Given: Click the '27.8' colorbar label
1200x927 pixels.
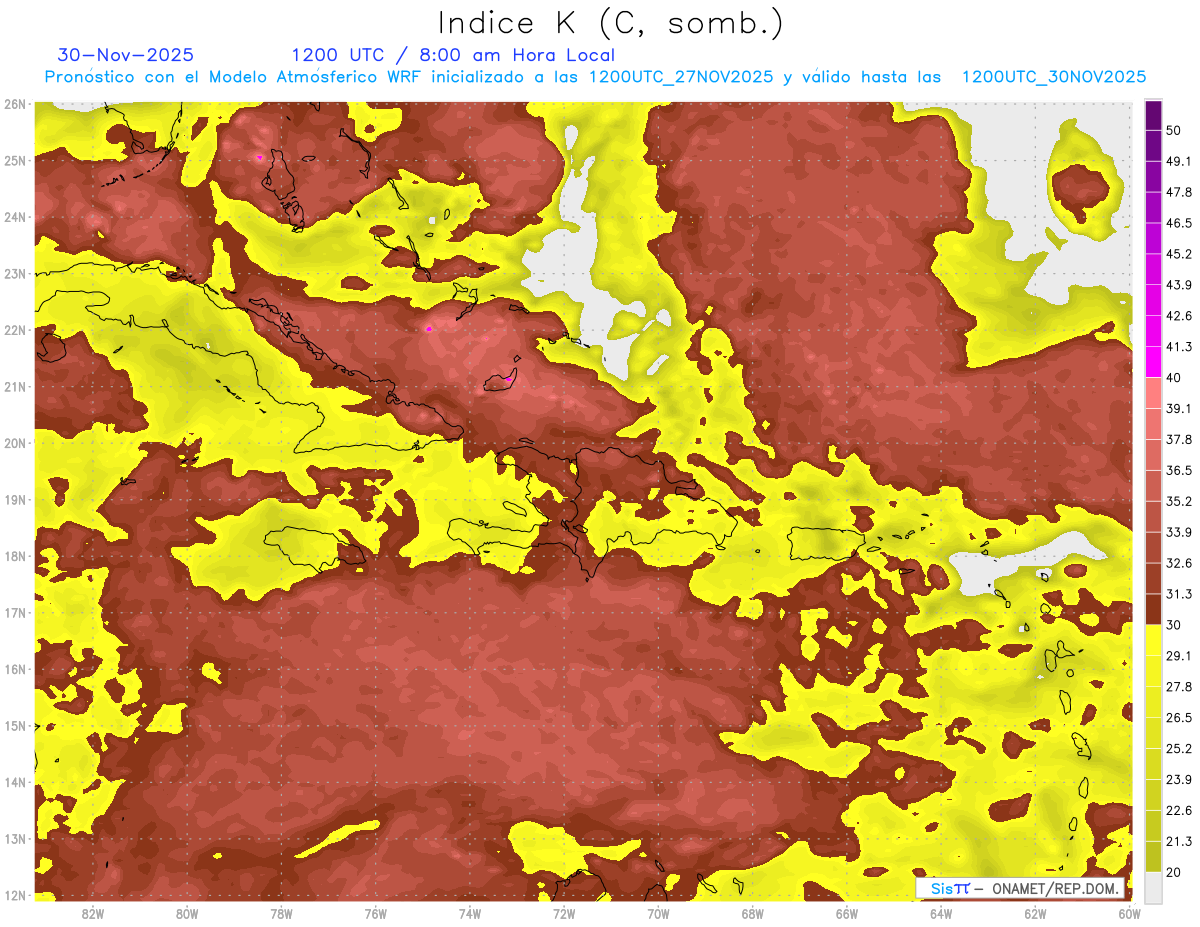Looking at the screenshot, I should click(1177, 687).
